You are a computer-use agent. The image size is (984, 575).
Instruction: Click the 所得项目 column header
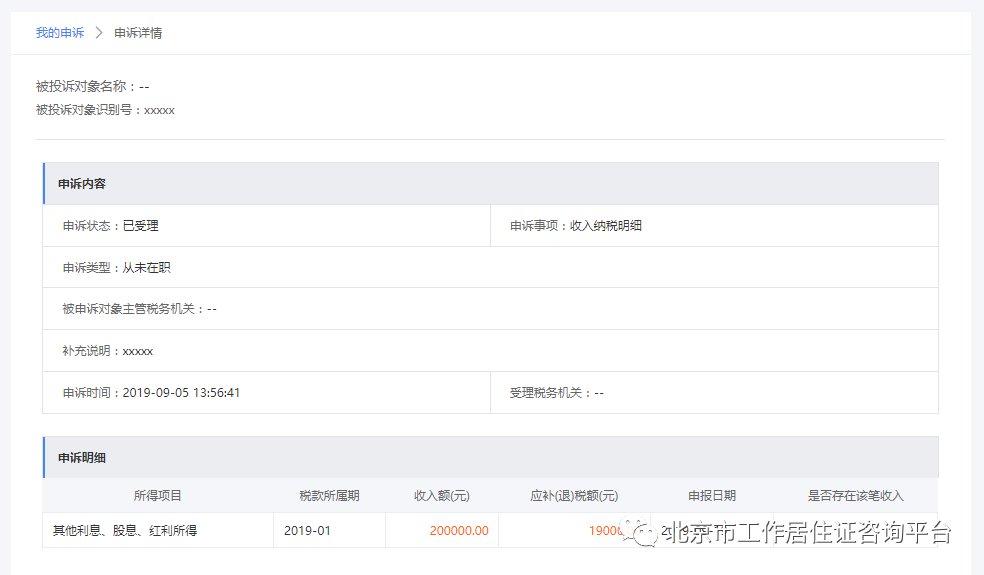(x=158, y=495)
